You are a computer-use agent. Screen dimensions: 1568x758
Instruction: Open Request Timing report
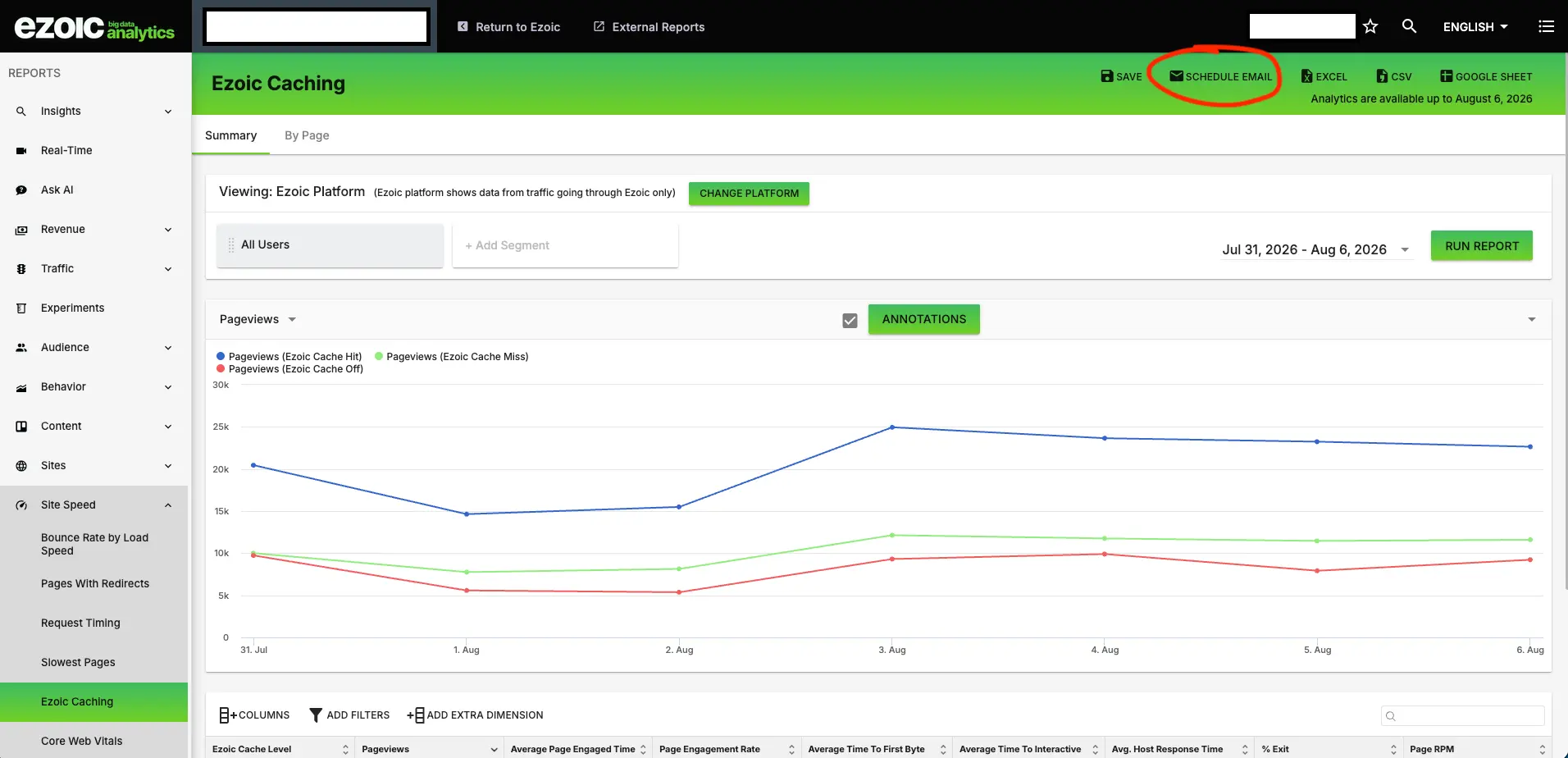tap(80, 623)
